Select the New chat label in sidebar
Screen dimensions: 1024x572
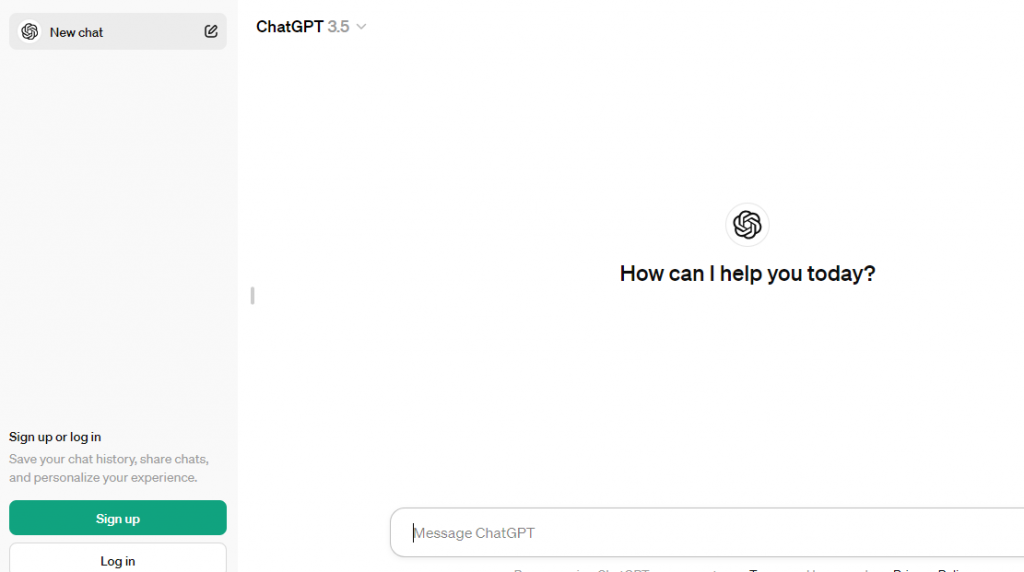click(76, 32)
